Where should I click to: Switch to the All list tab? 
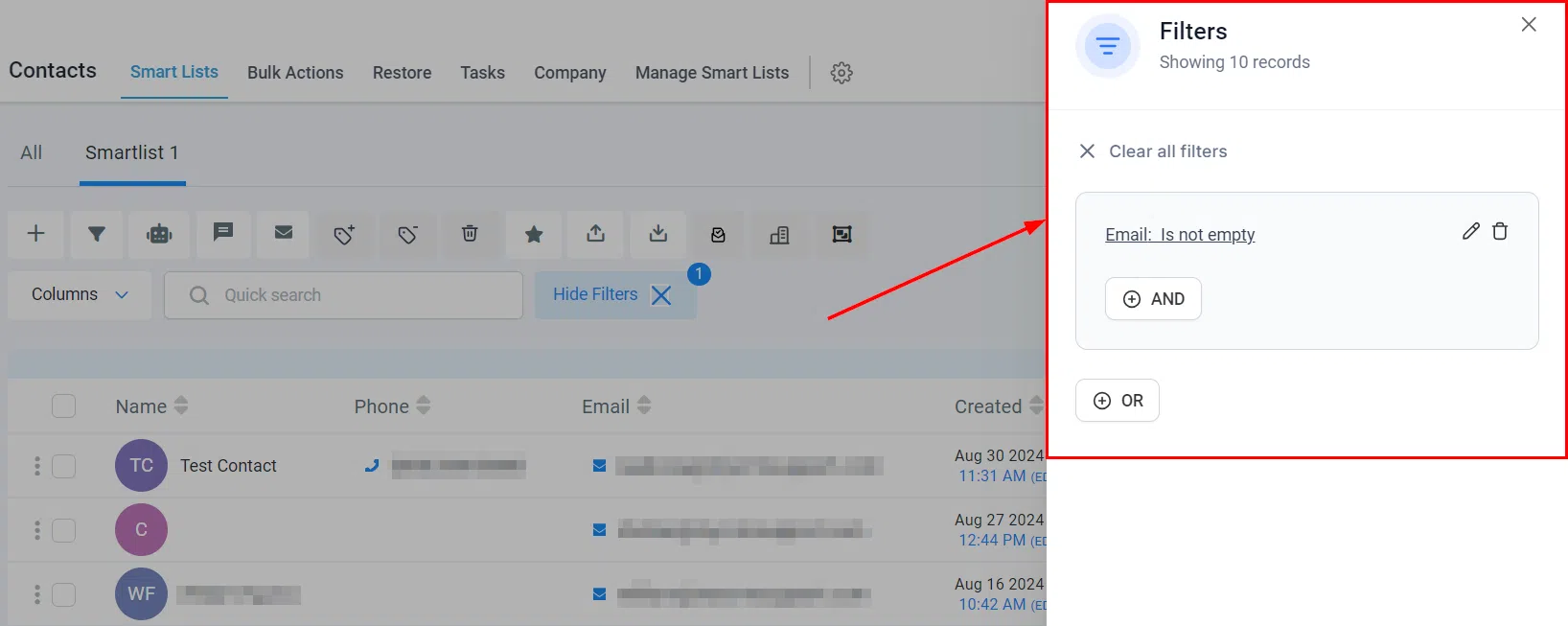point(32,152)
